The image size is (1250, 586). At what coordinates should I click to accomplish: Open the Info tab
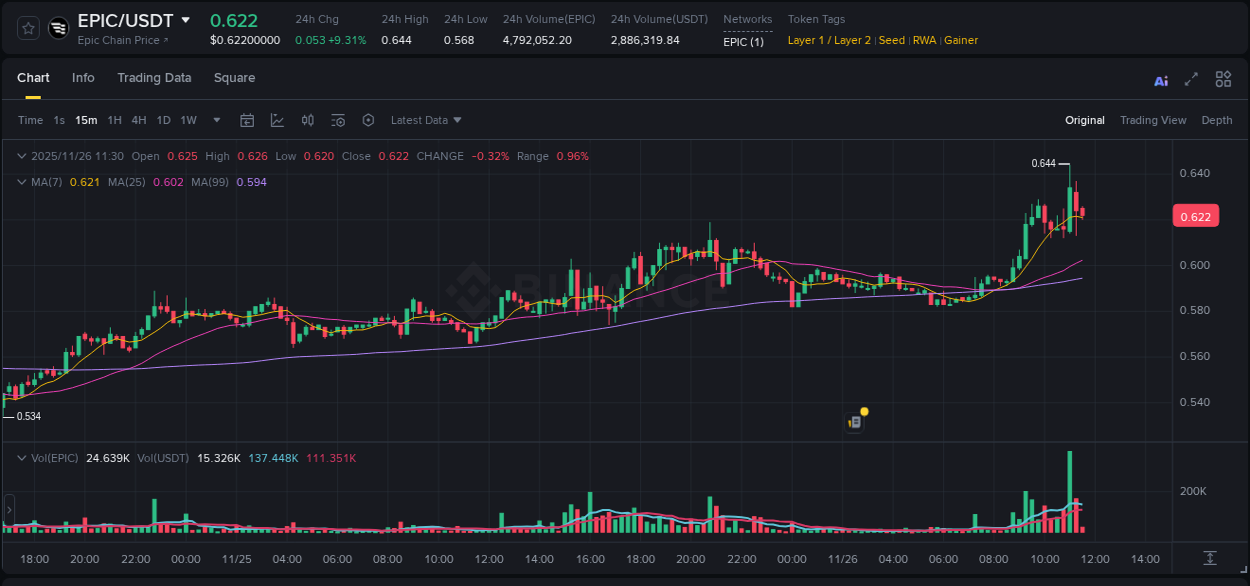tap(83, 78)
